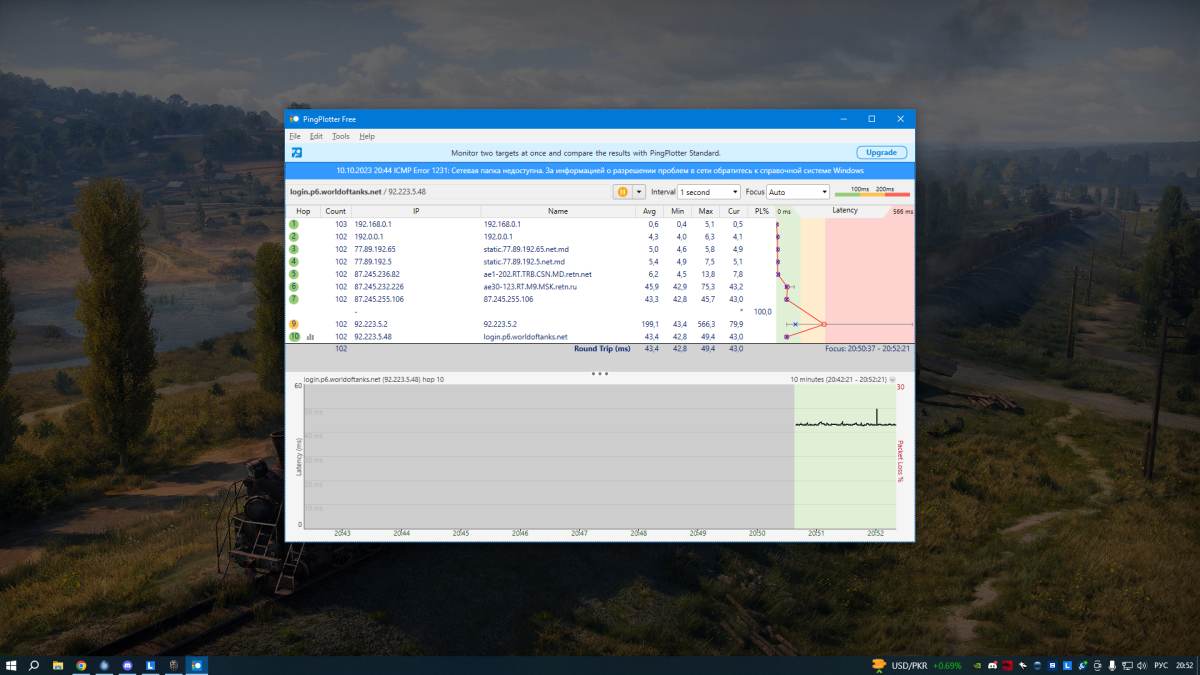Image resolution: width=1200 pixels, height=675 pixels.
Task: Click the PL% column header
Action: [x=762, y=211]
